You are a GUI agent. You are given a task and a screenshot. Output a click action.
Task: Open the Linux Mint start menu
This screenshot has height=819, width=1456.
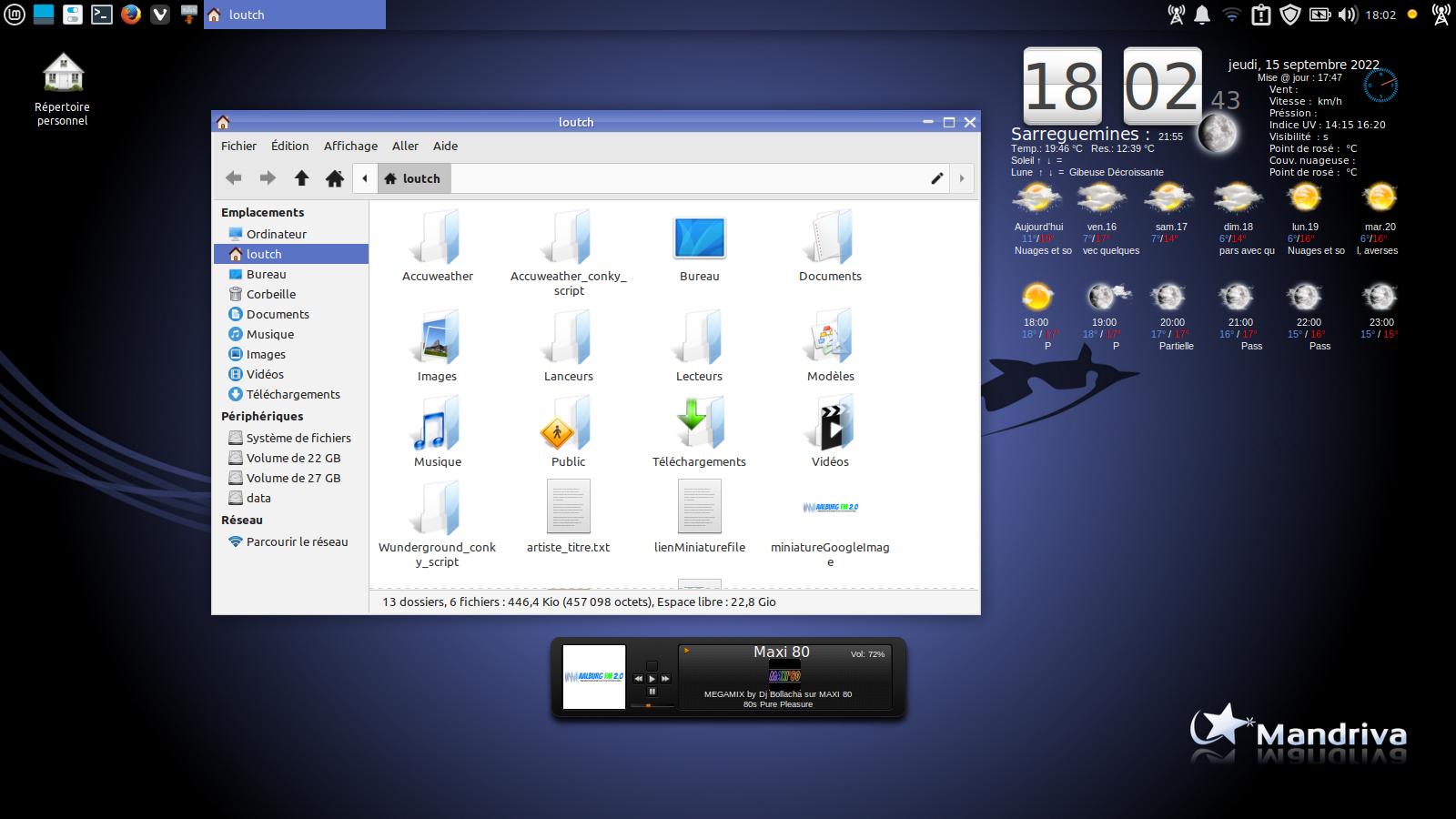[x=14, y=15]
